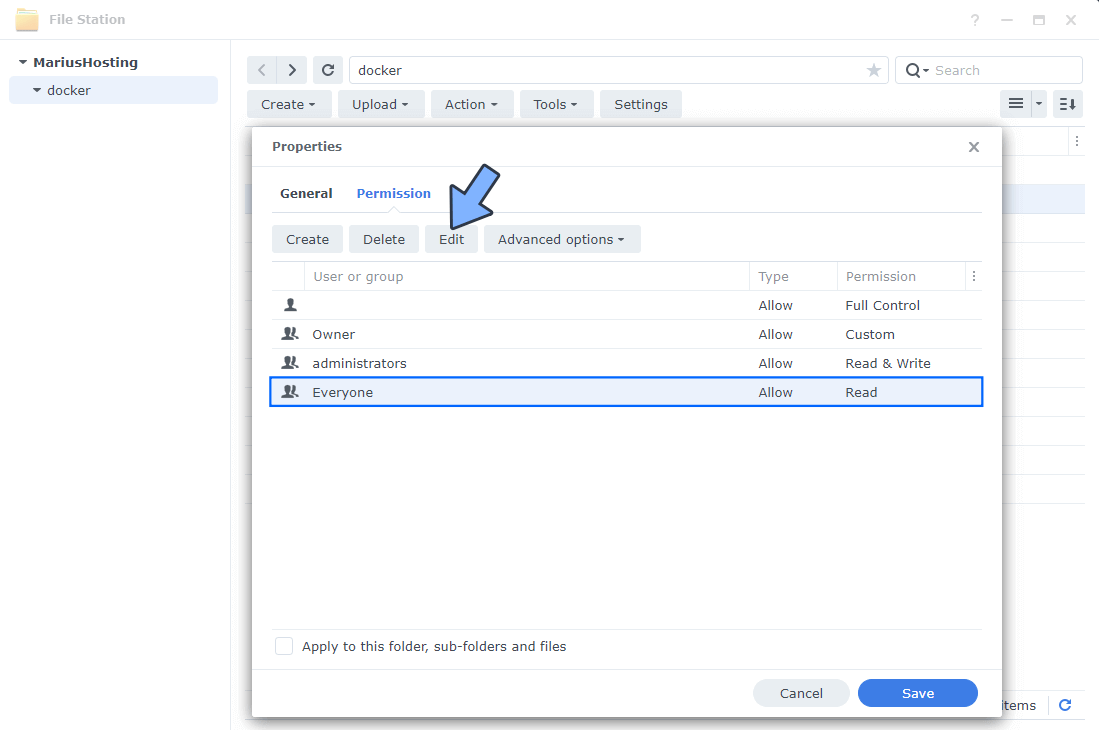
Task: Collapse the MariusHosting tree
Action: [21, 61]
